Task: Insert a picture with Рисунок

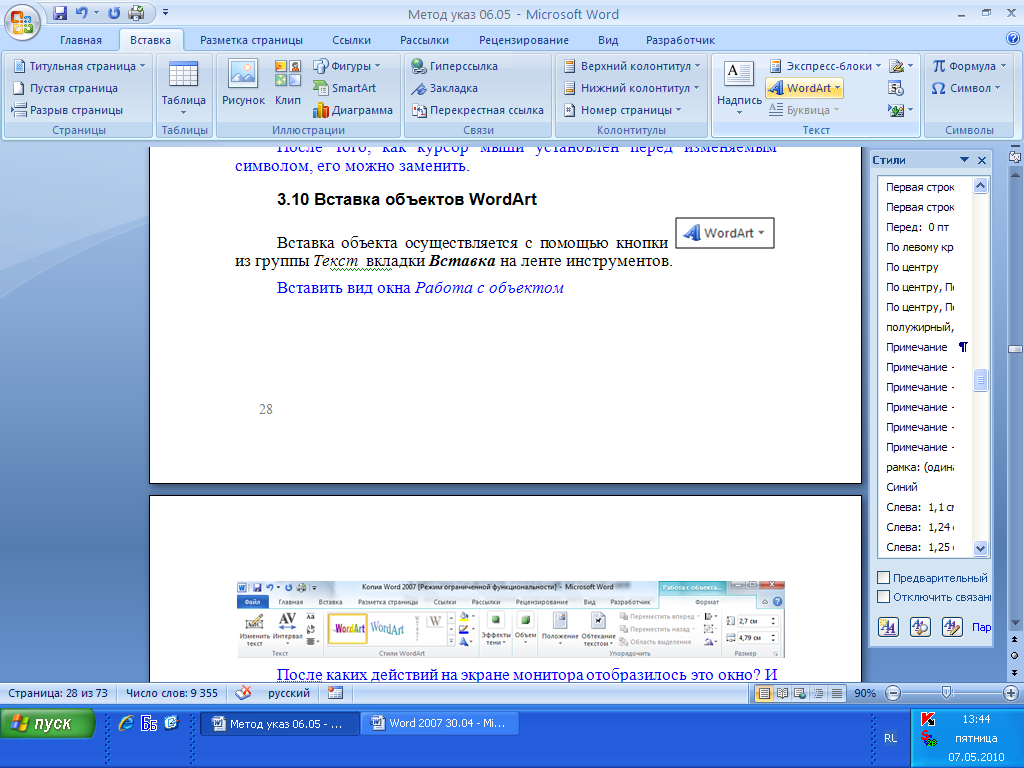Action: 243,82
